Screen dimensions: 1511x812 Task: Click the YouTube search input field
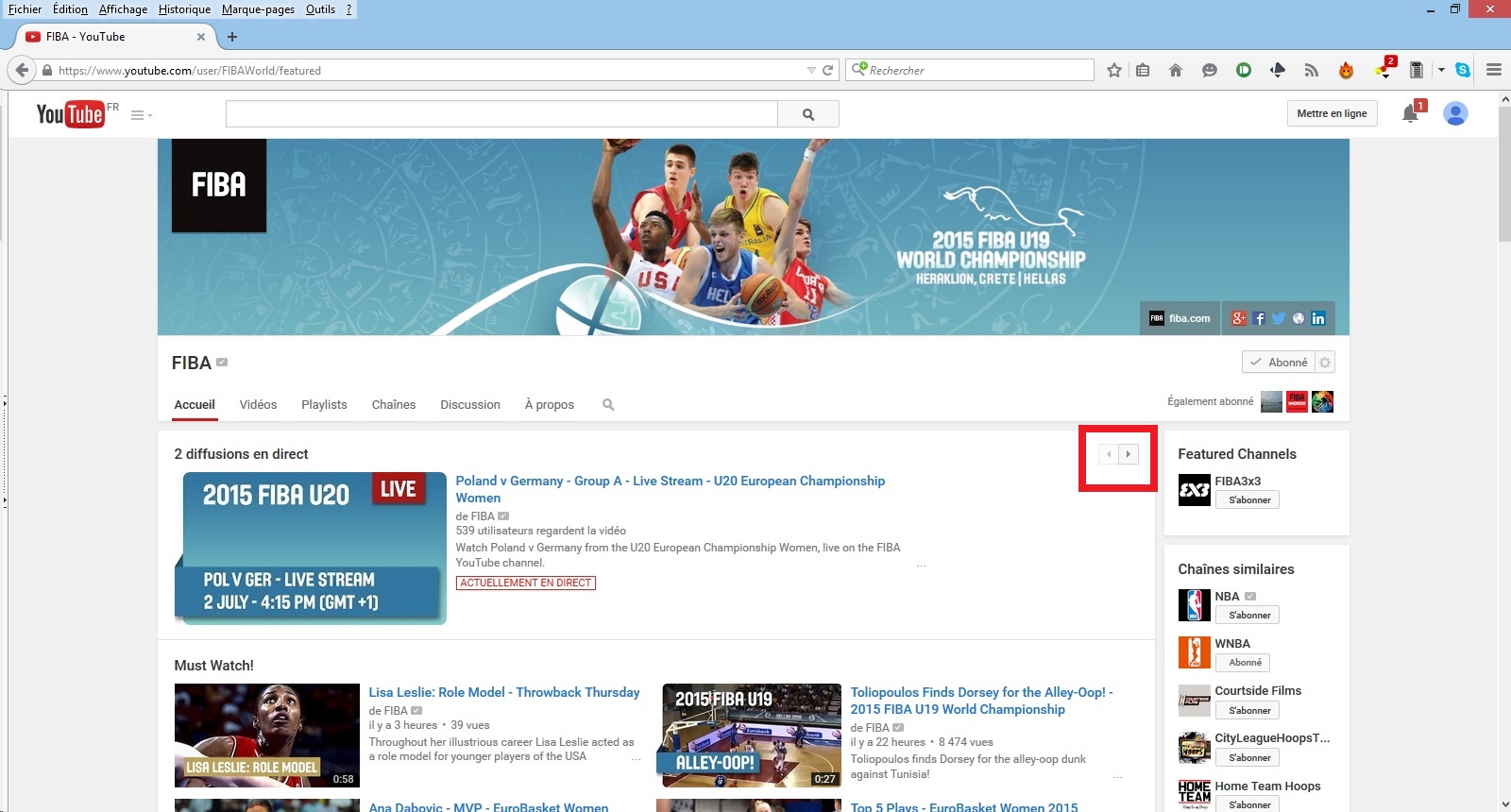coord(501,114)
